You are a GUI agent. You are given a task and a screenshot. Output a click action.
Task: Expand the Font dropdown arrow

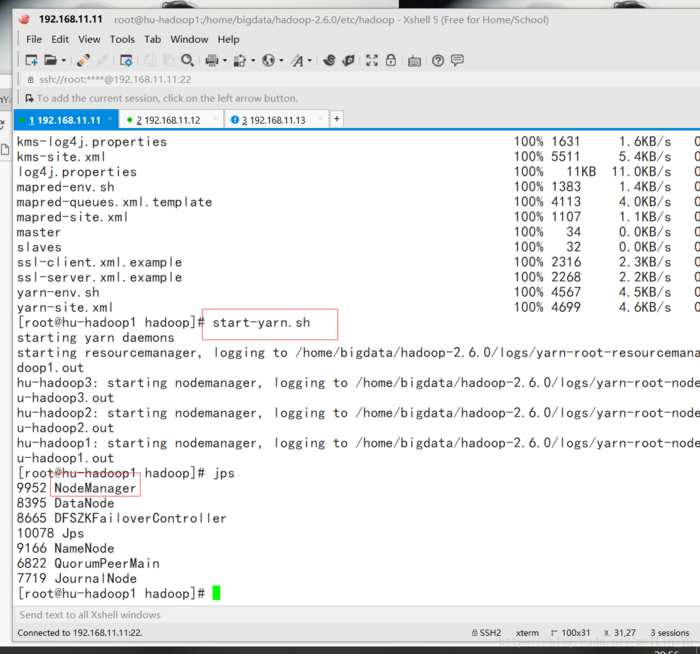pyautogui.click(x=309, y=60)
